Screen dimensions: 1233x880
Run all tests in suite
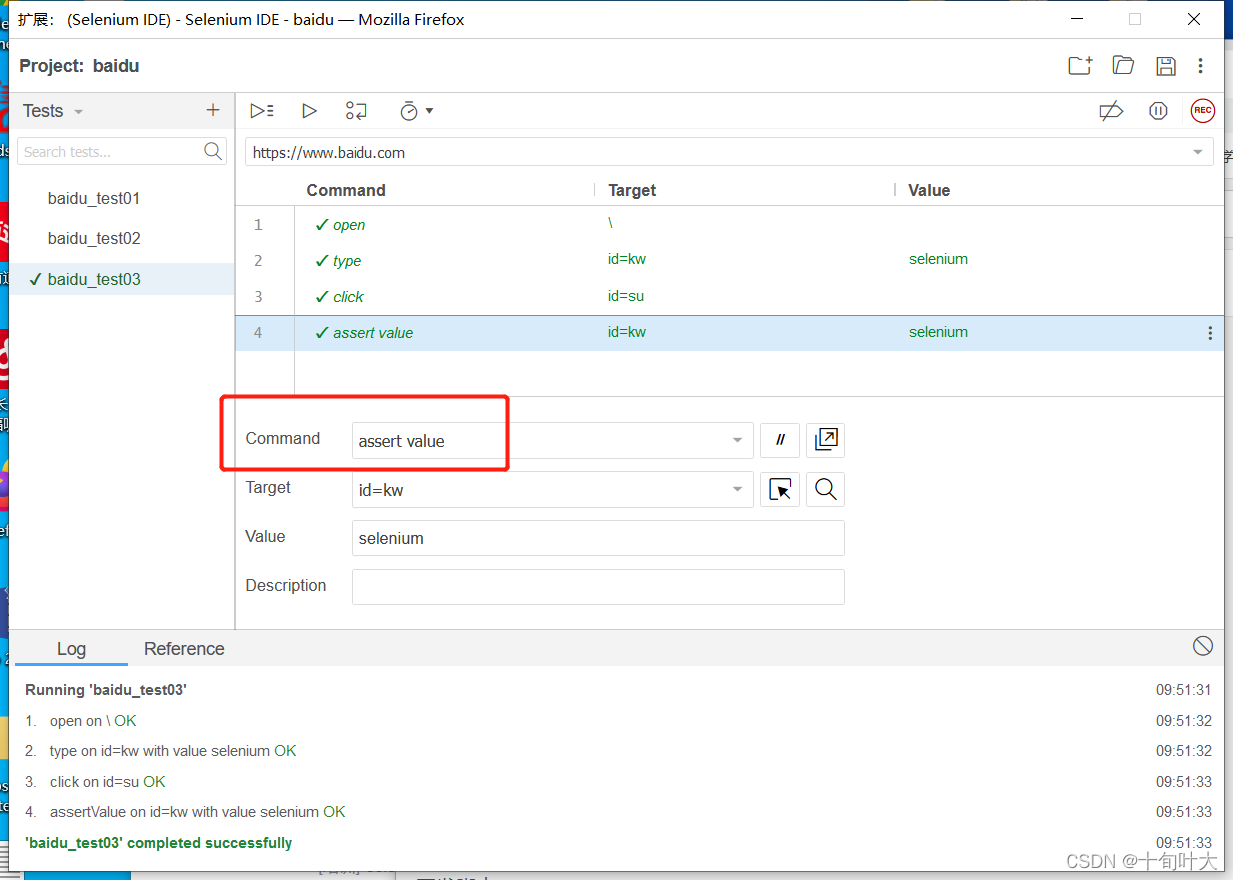262,111
